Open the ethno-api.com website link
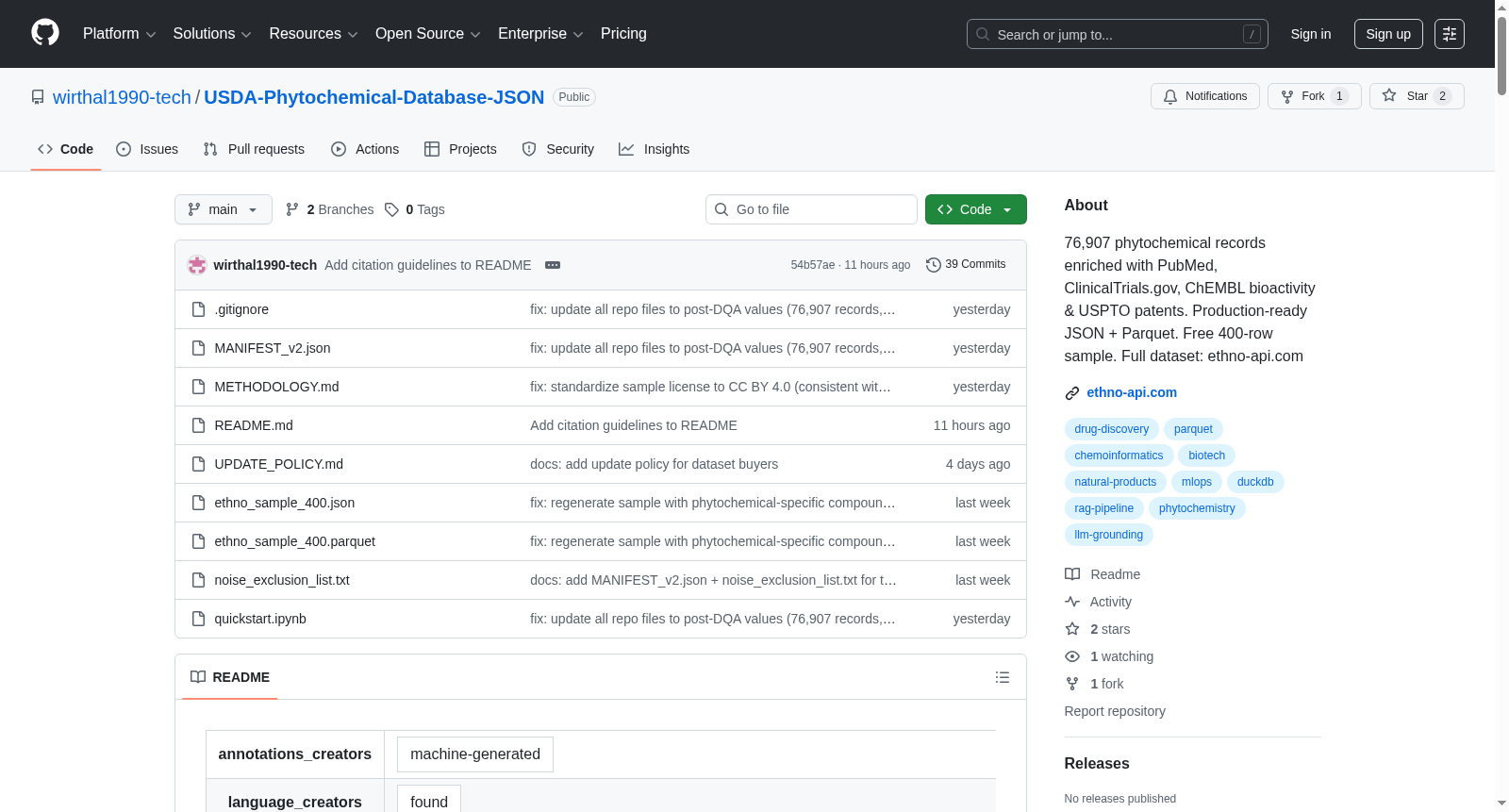Viewport: 1509px width, 812px height. pyautogui.click(x=1132, y=392)
